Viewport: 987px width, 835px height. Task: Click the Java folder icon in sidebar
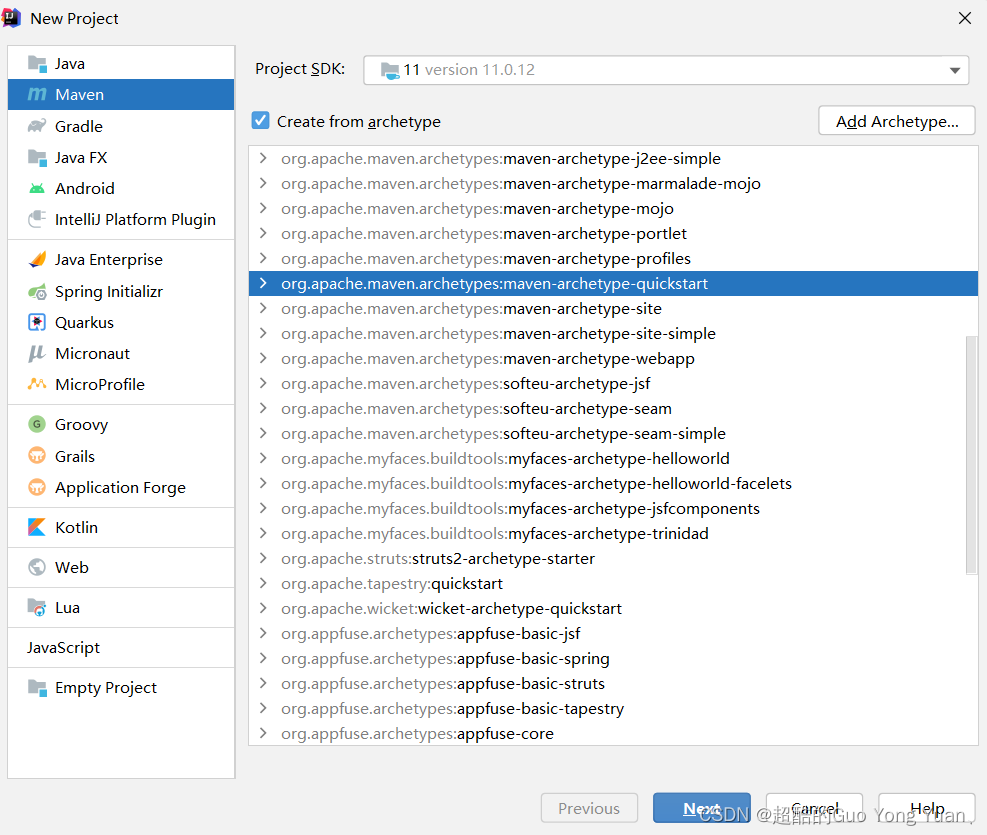(37, 64)
